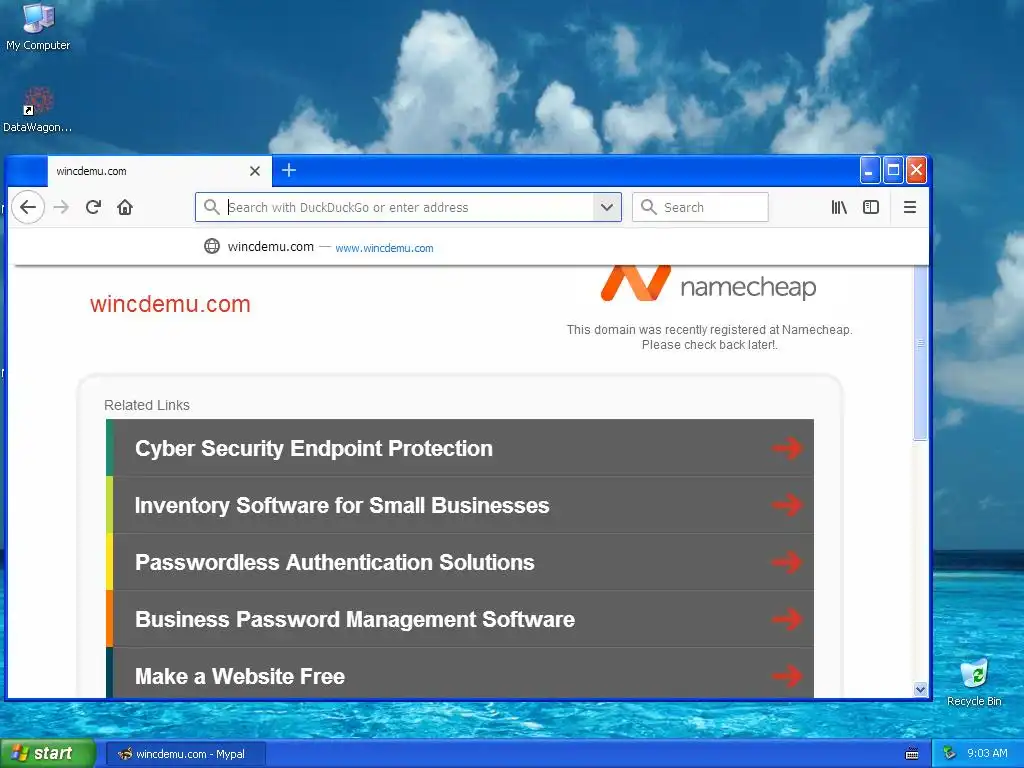Click the forward navigation arrow

pyautogui.click(x=61, y=207)
